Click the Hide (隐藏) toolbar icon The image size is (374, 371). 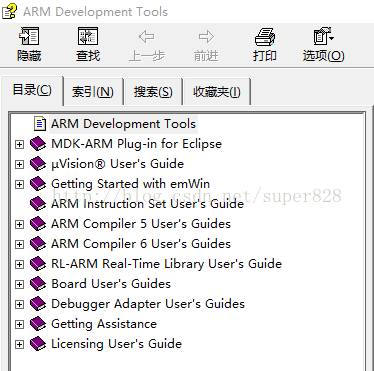coord(29,36)
